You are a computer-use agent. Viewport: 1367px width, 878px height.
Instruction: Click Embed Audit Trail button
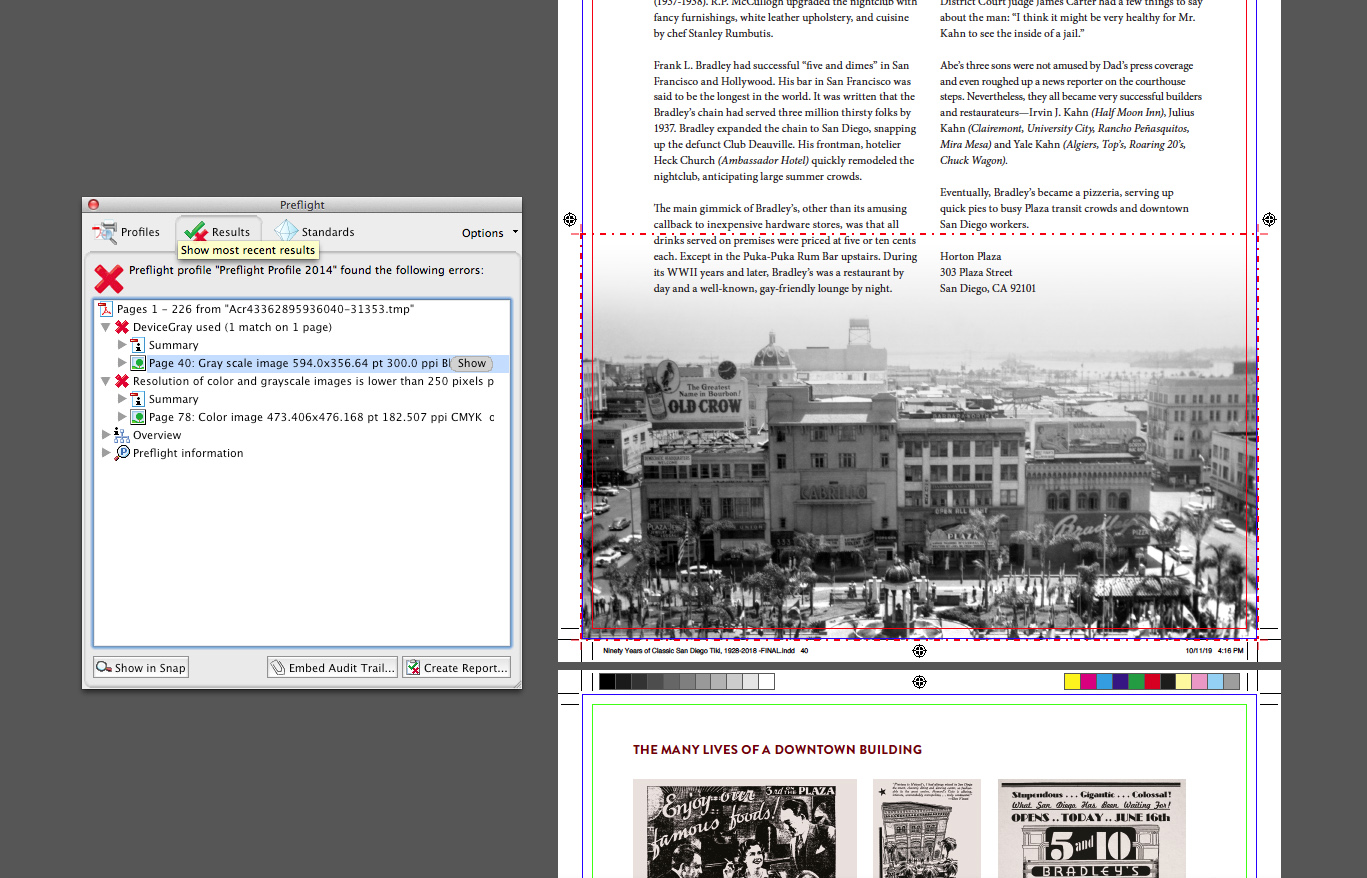[332, 668]
